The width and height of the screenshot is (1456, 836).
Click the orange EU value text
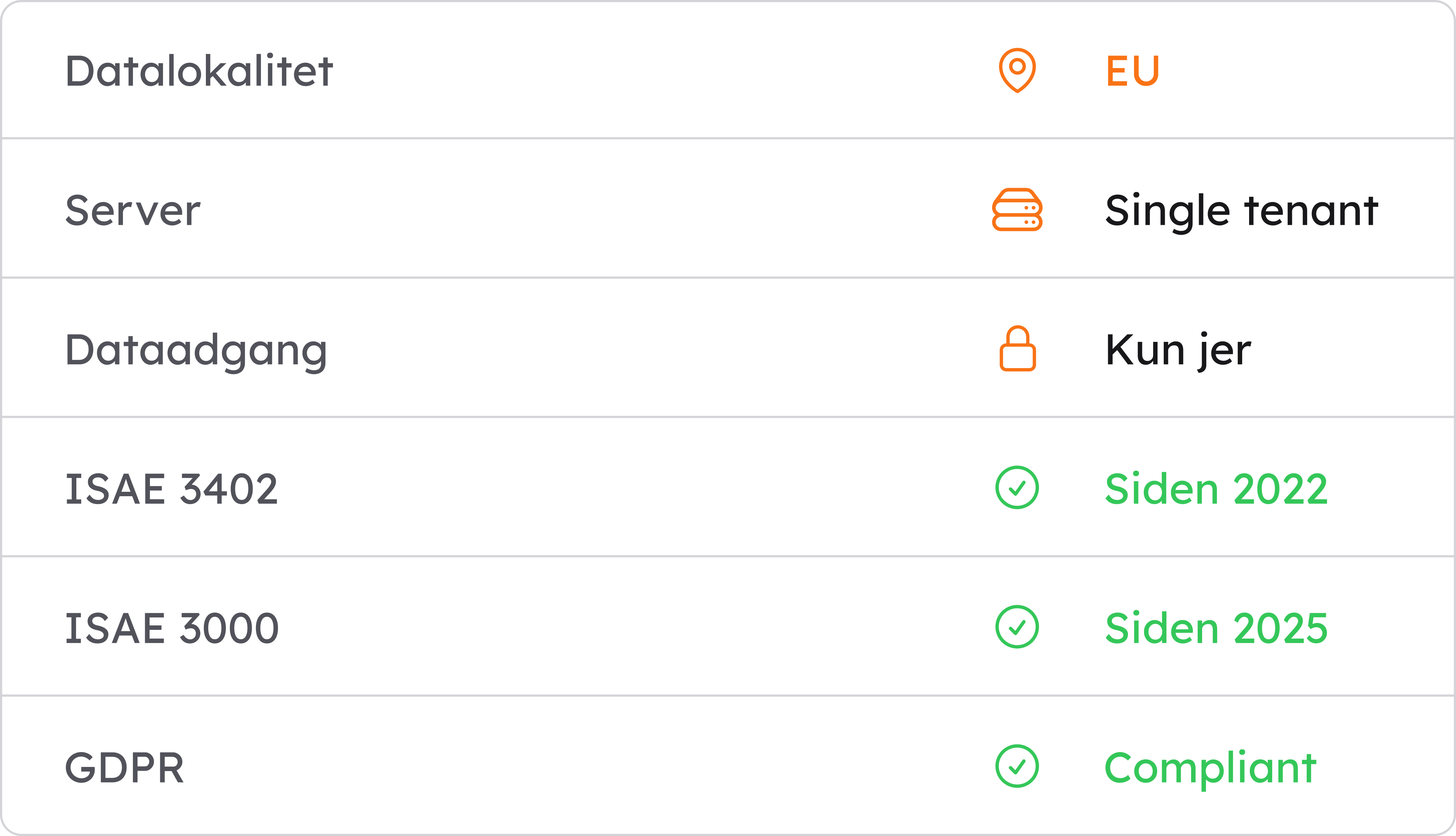(1133, 71)
